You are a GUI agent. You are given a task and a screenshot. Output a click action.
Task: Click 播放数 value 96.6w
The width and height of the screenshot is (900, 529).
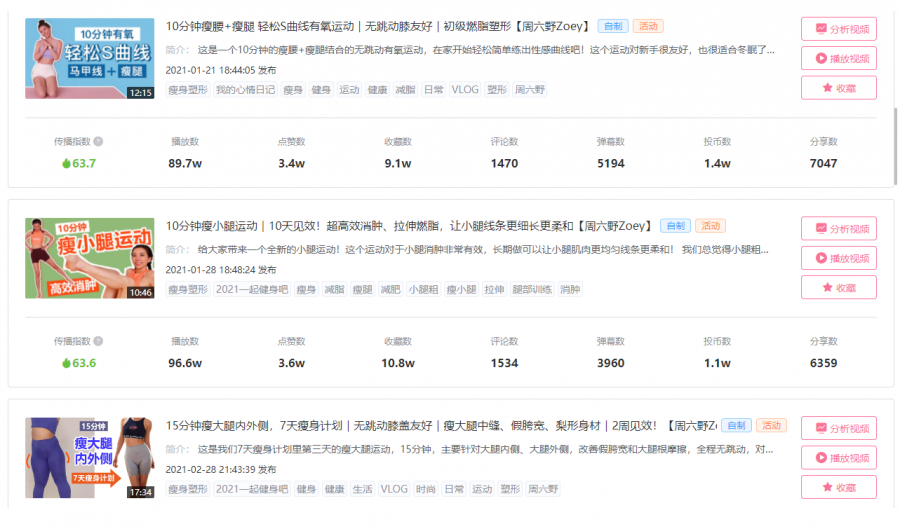point(185,363)
